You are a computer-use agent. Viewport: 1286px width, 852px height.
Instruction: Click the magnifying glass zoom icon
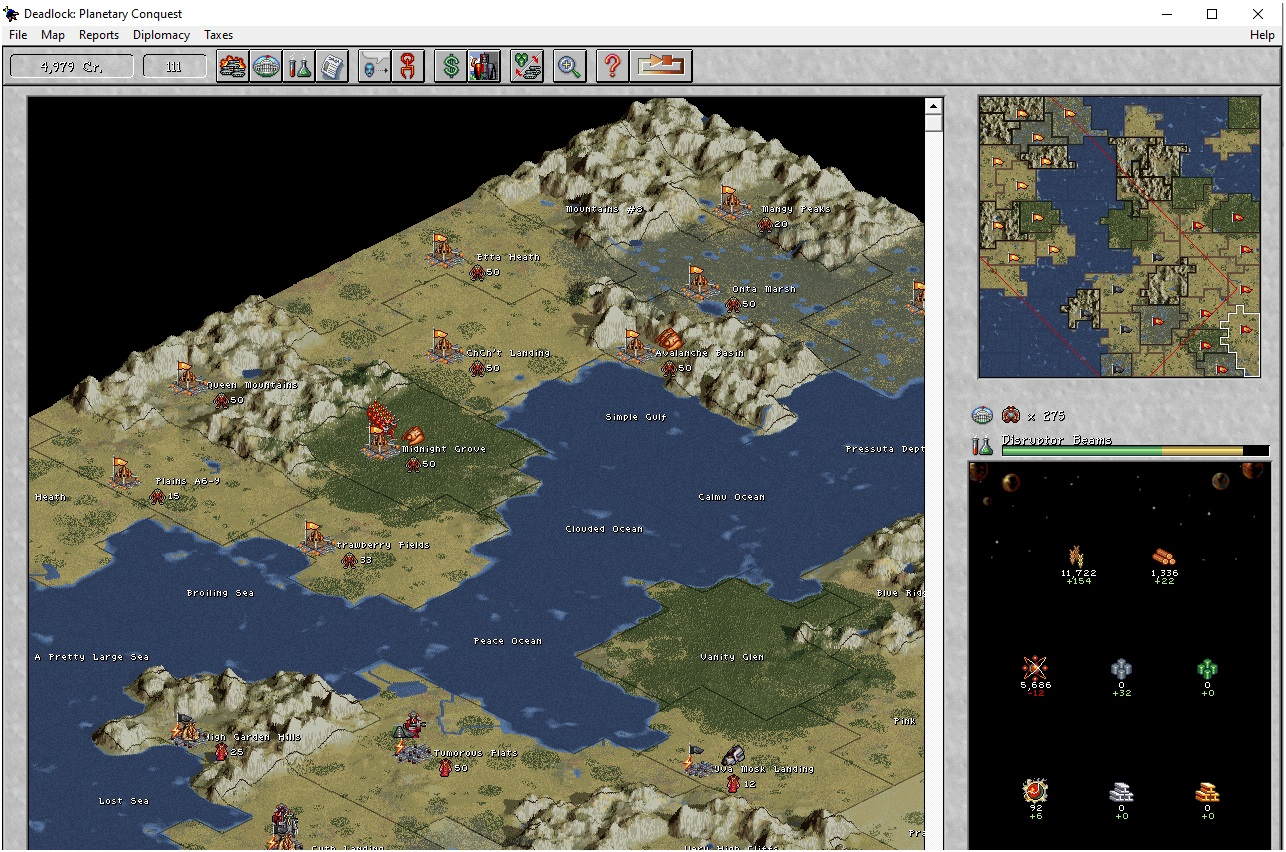tap(569, 67)
